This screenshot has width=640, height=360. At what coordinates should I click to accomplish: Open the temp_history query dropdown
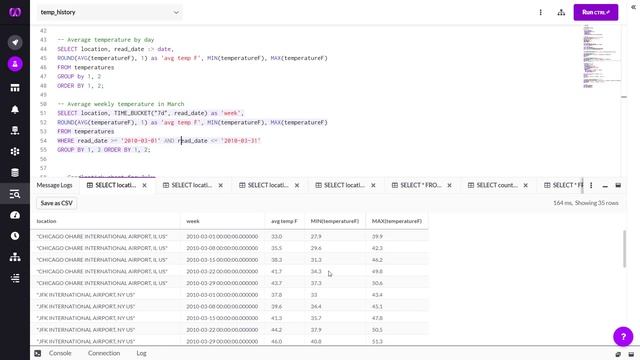tap(109, 12)
